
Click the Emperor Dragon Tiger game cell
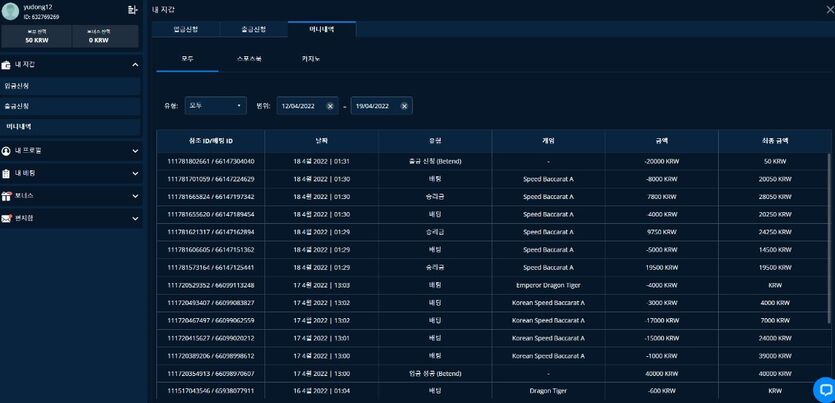coord(548,285)
